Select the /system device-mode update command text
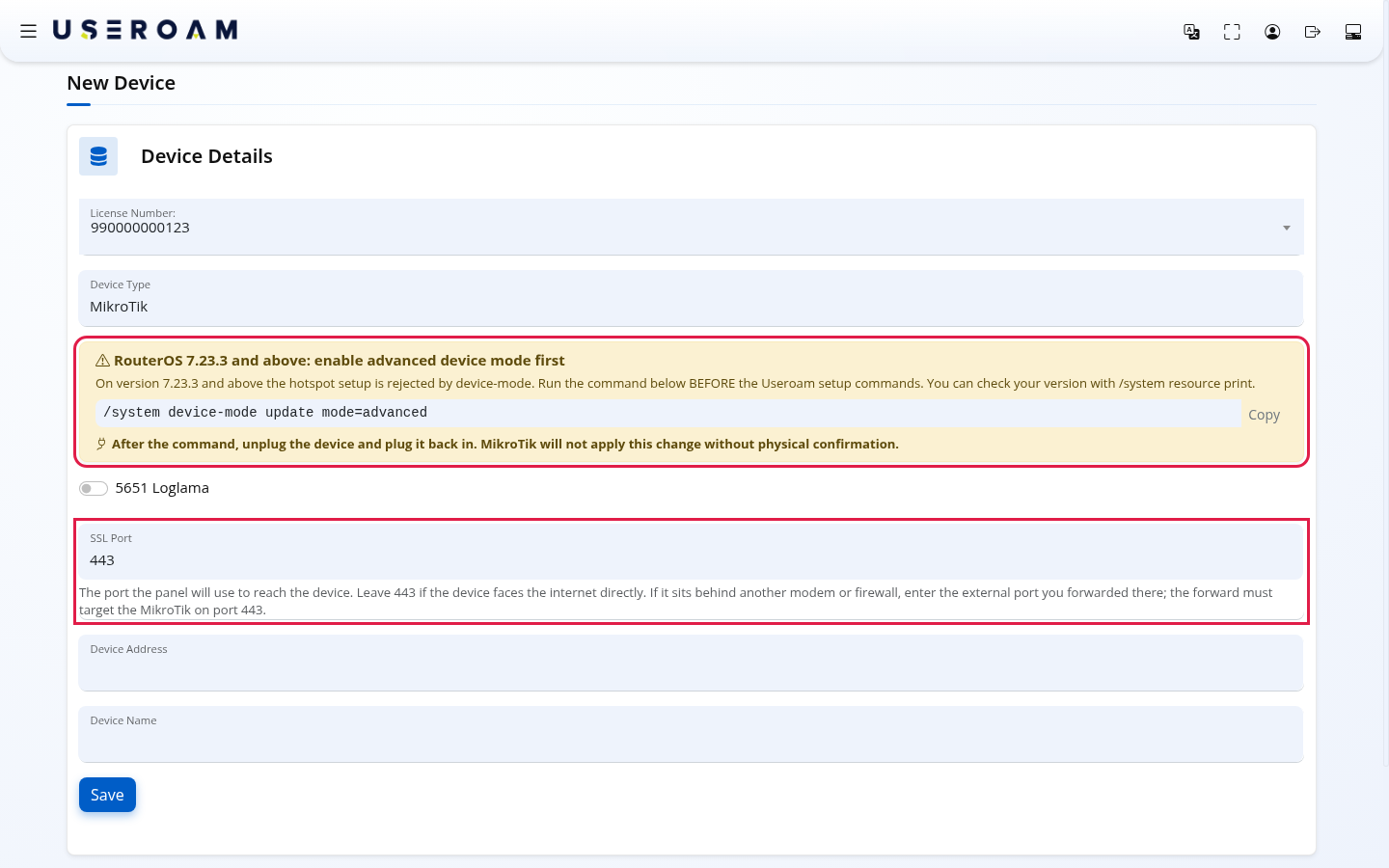This screenshot has width=1389, height=868. pos(265,413)
